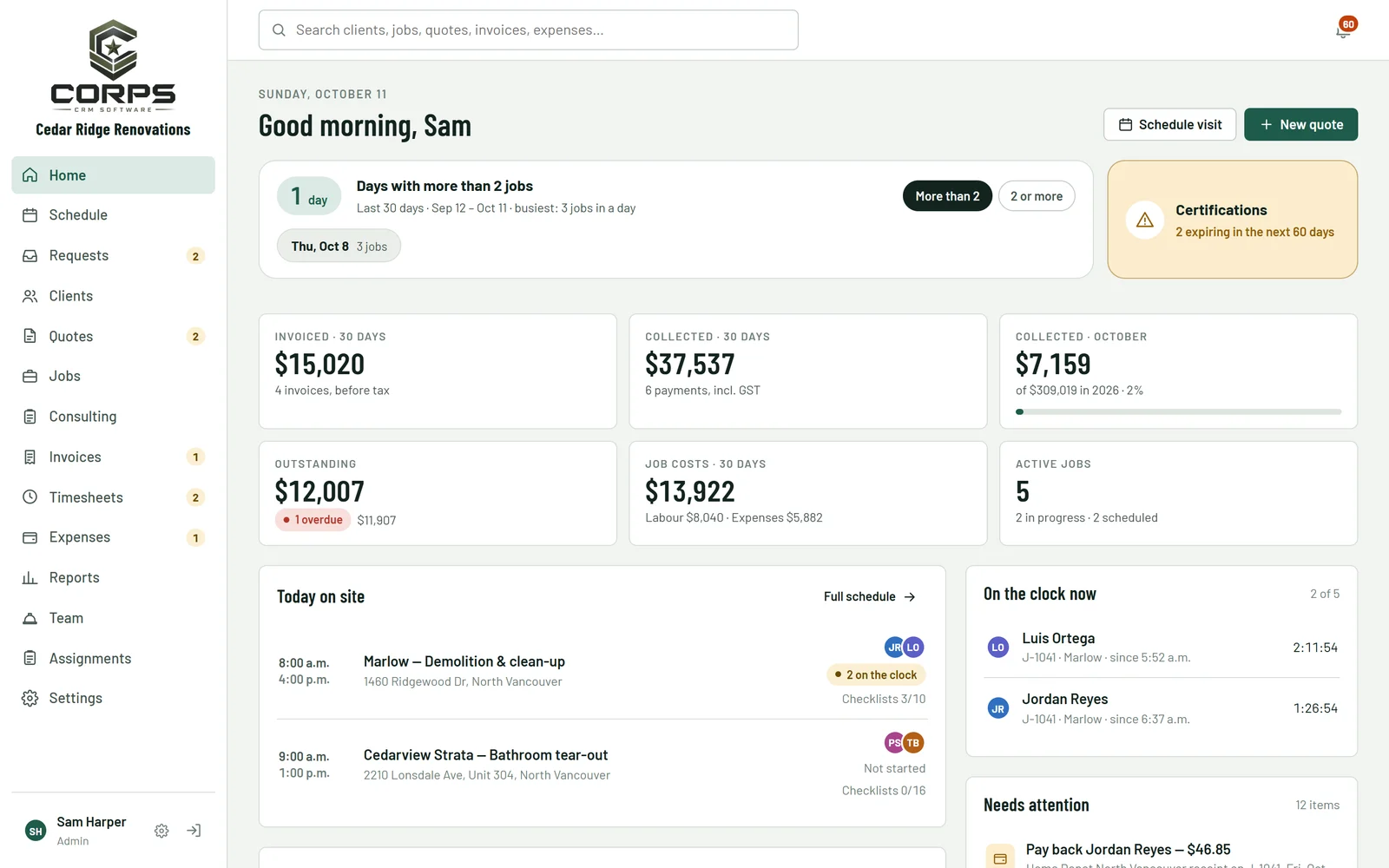Open Assignments in the sidebar

coord(113,659)
